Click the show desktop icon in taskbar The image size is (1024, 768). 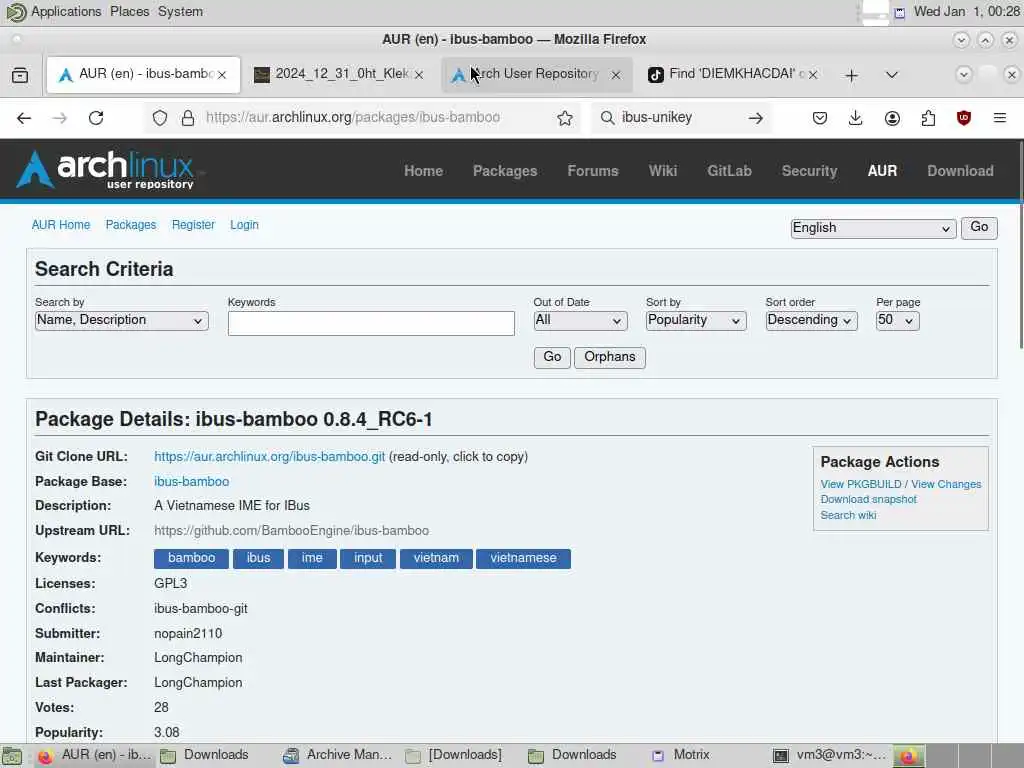tap(12, 756)
